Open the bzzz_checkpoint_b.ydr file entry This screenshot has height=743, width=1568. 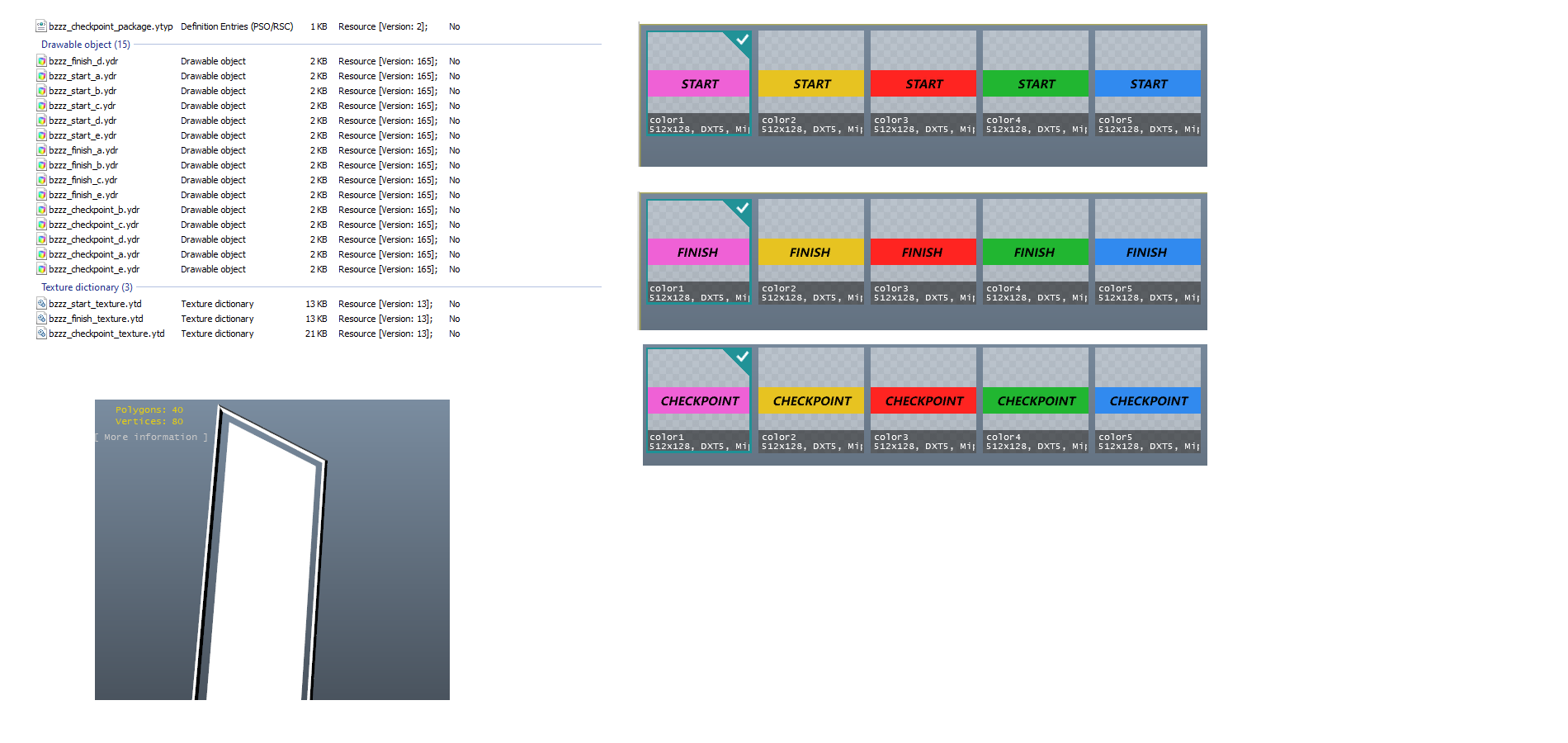[93, 210]
